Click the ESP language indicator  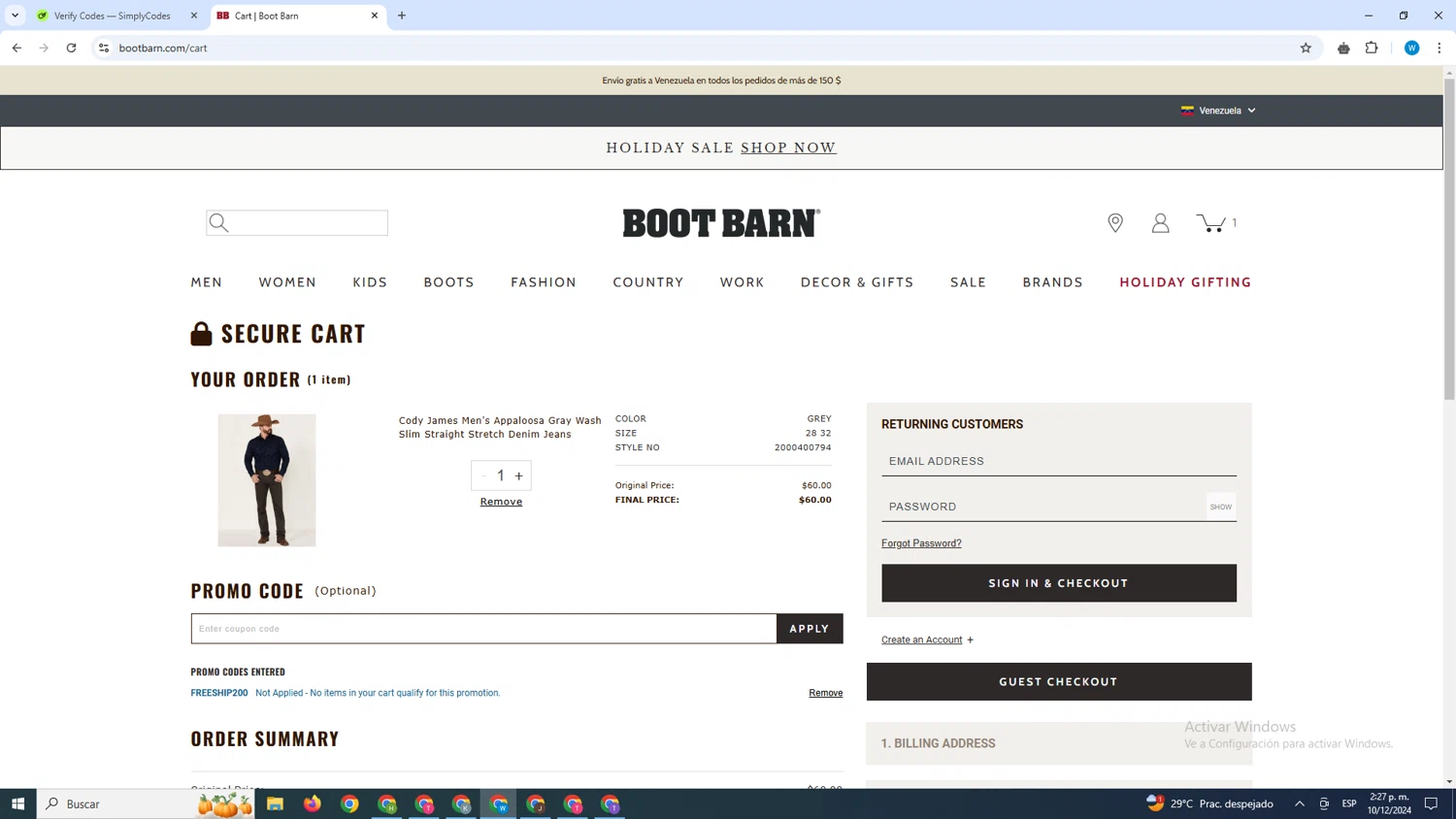tap(1349, 803)
